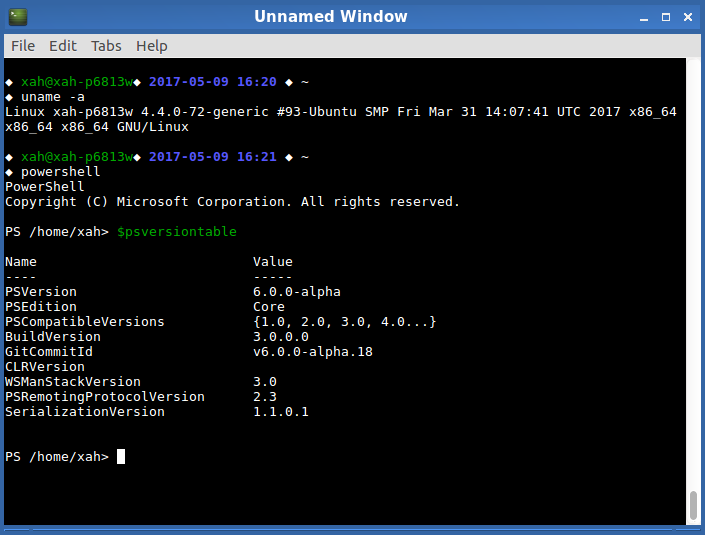The image size is (705, 535).
Task: Open the Edit menu
Action: click(x=63, y=46)
